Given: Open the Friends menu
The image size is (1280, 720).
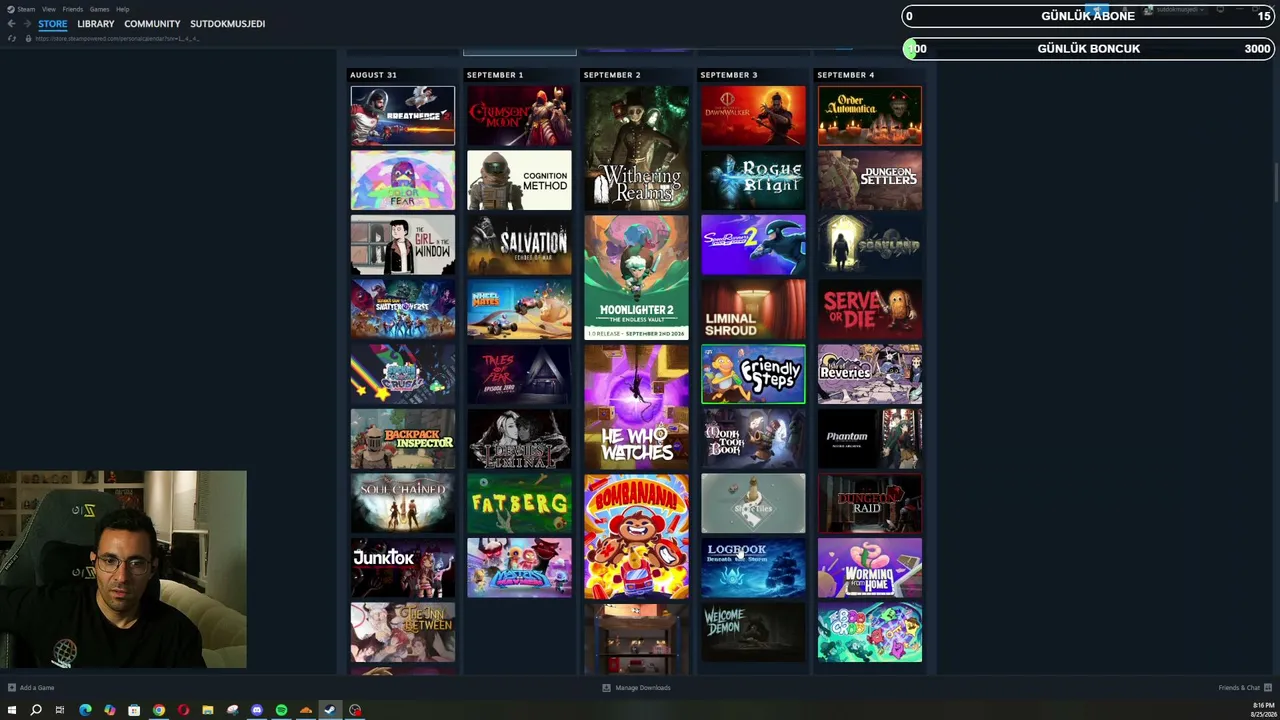Looking at the screenshot, I should (x=73, y=9).
